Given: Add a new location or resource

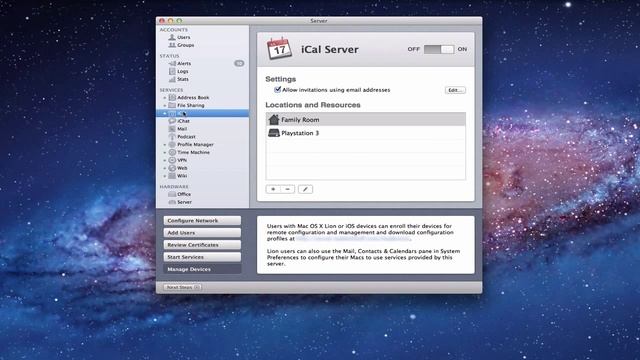Looking at the screenshot, I should pyautogui.click(x=273, y=189).
